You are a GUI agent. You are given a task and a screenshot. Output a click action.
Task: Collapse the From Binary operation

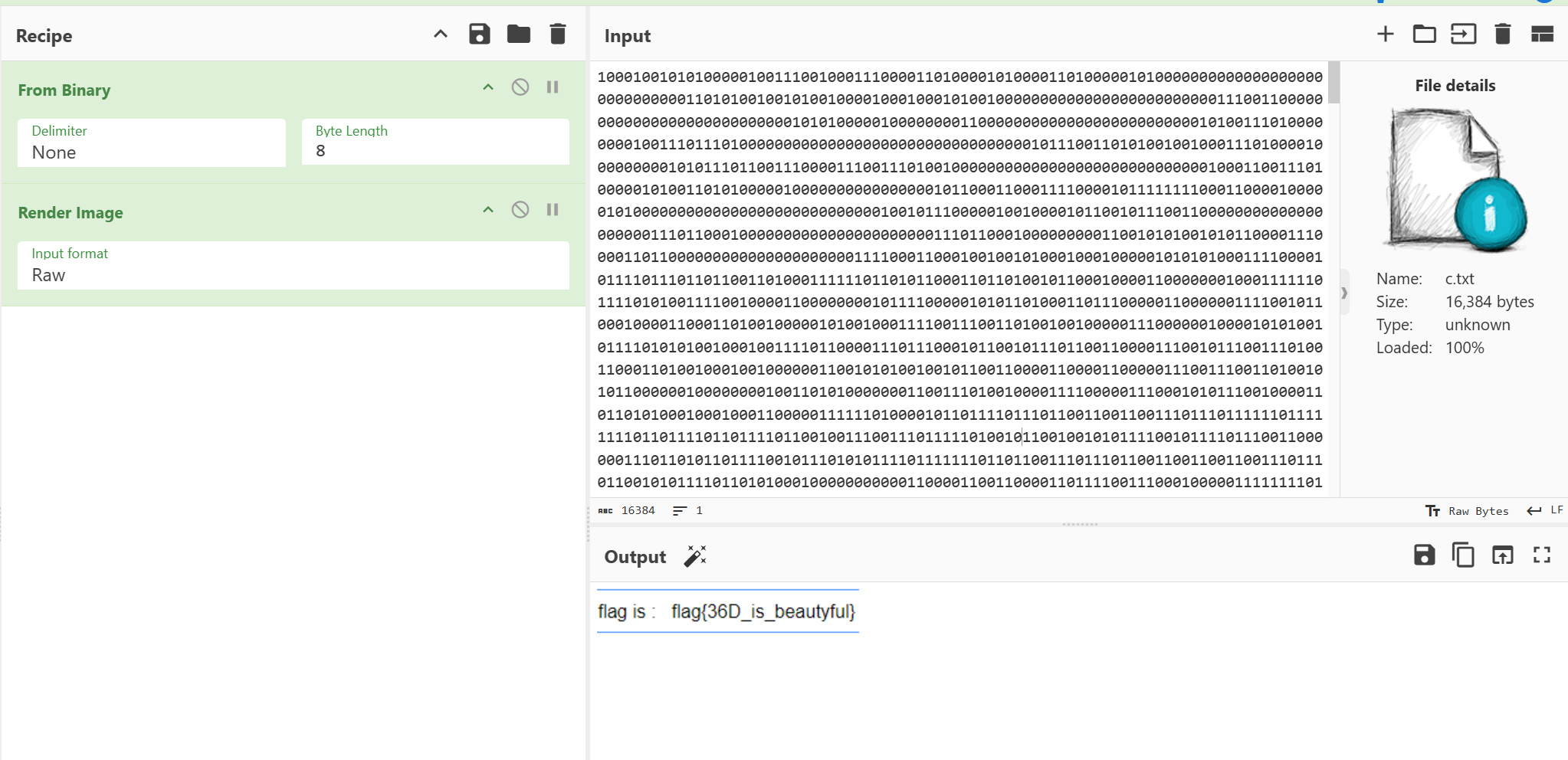488,87
